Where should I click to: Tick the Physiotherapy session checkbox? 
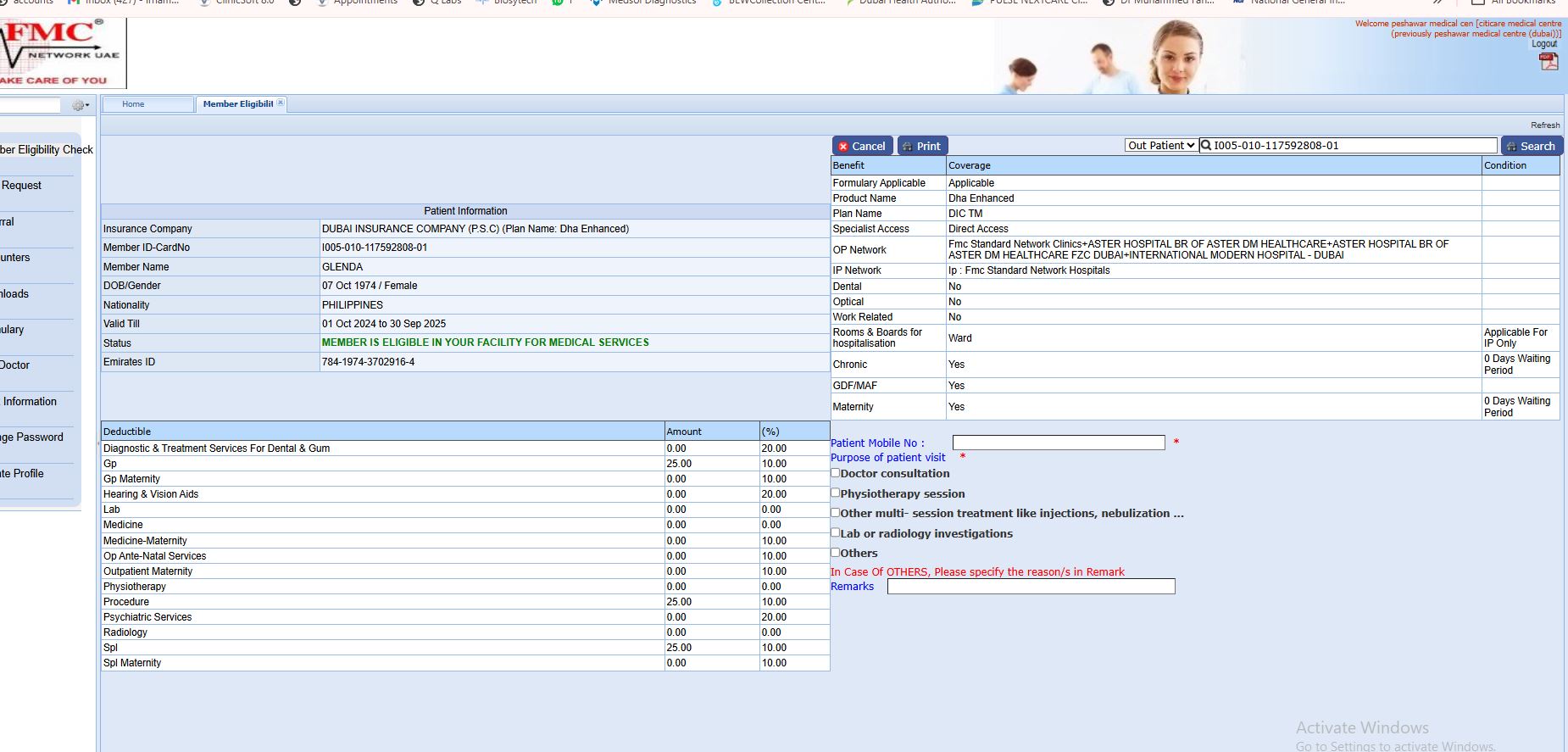[x=836, y=493]
